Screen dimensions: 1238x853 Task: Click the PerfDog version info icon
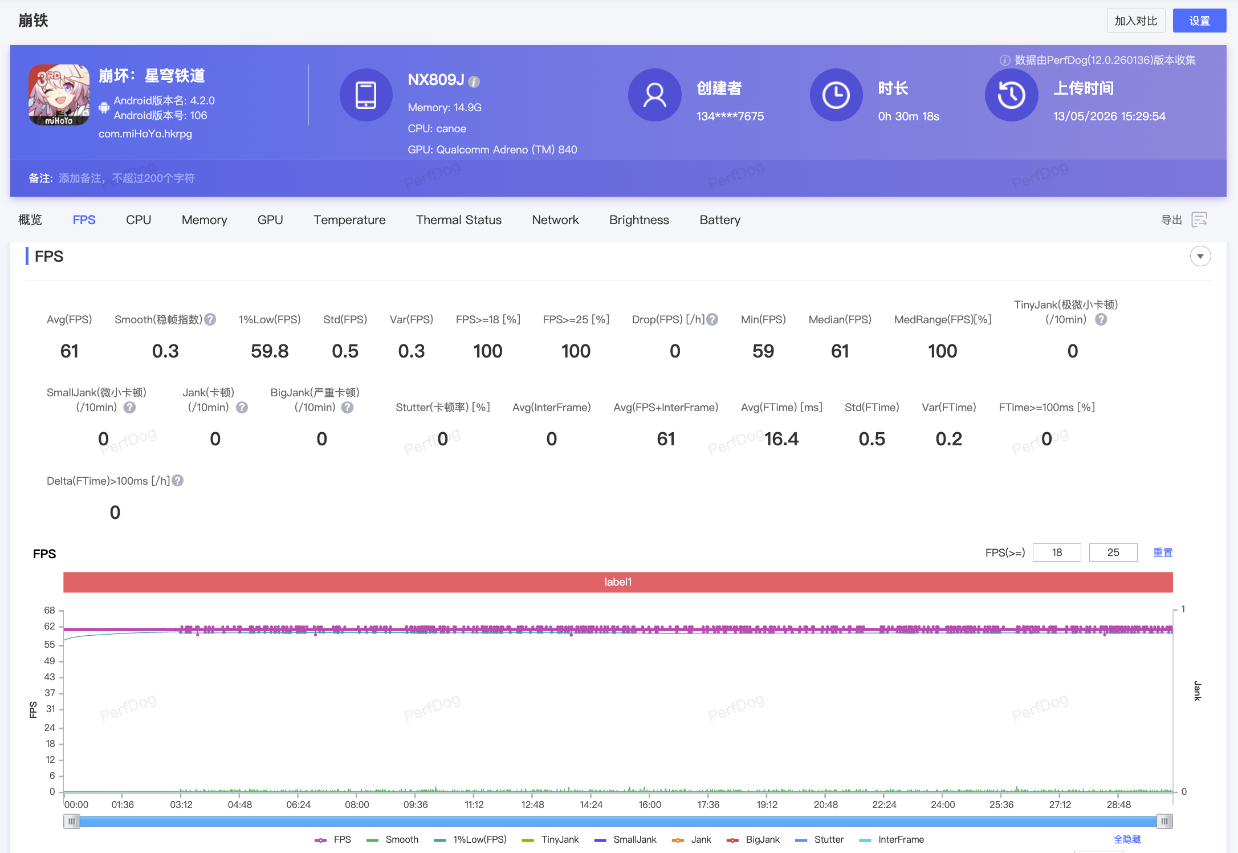pos(1005,60)
